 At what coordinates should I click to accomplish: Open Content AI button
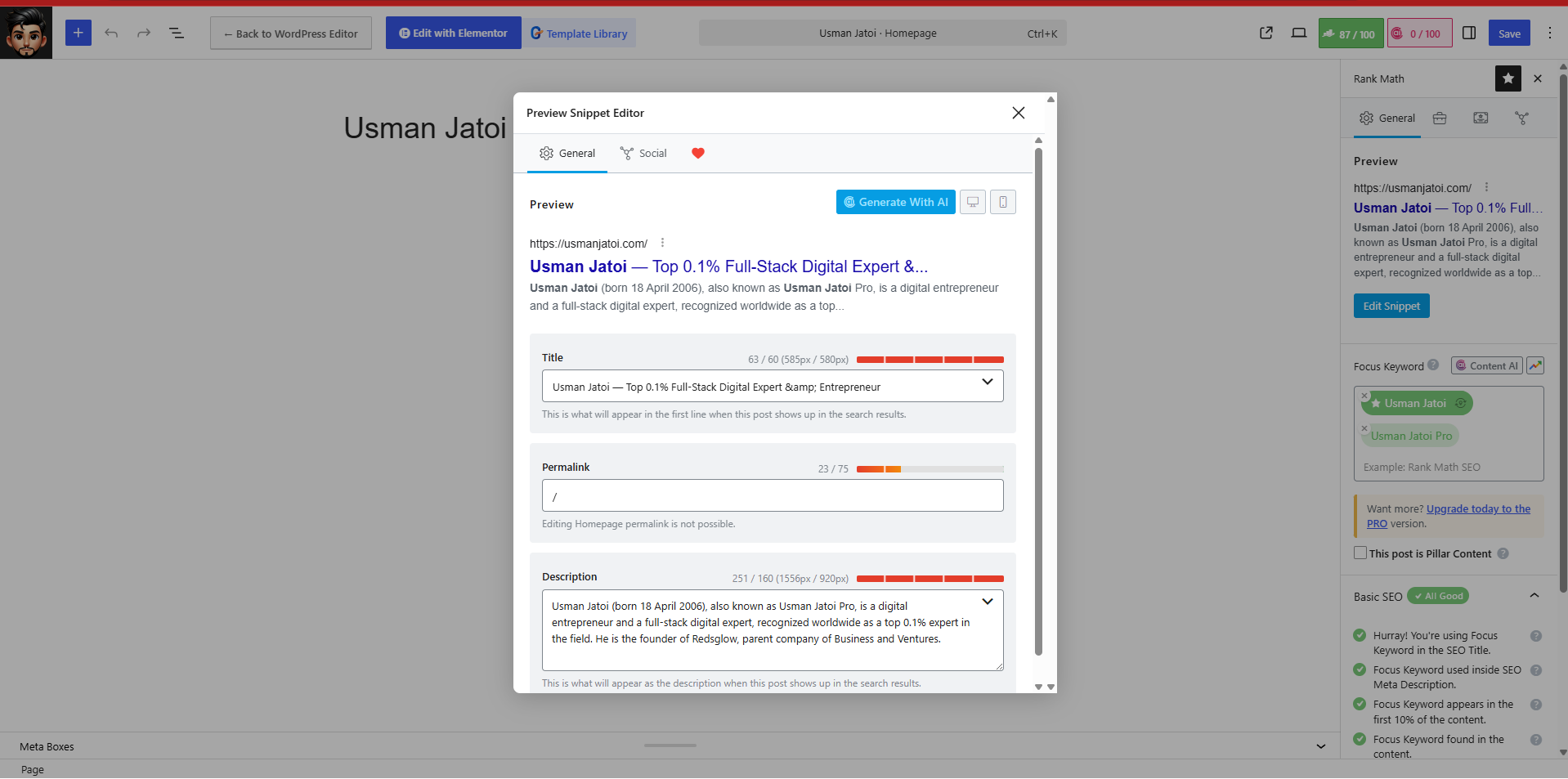pyautogui.click(x=1487, y=365)
